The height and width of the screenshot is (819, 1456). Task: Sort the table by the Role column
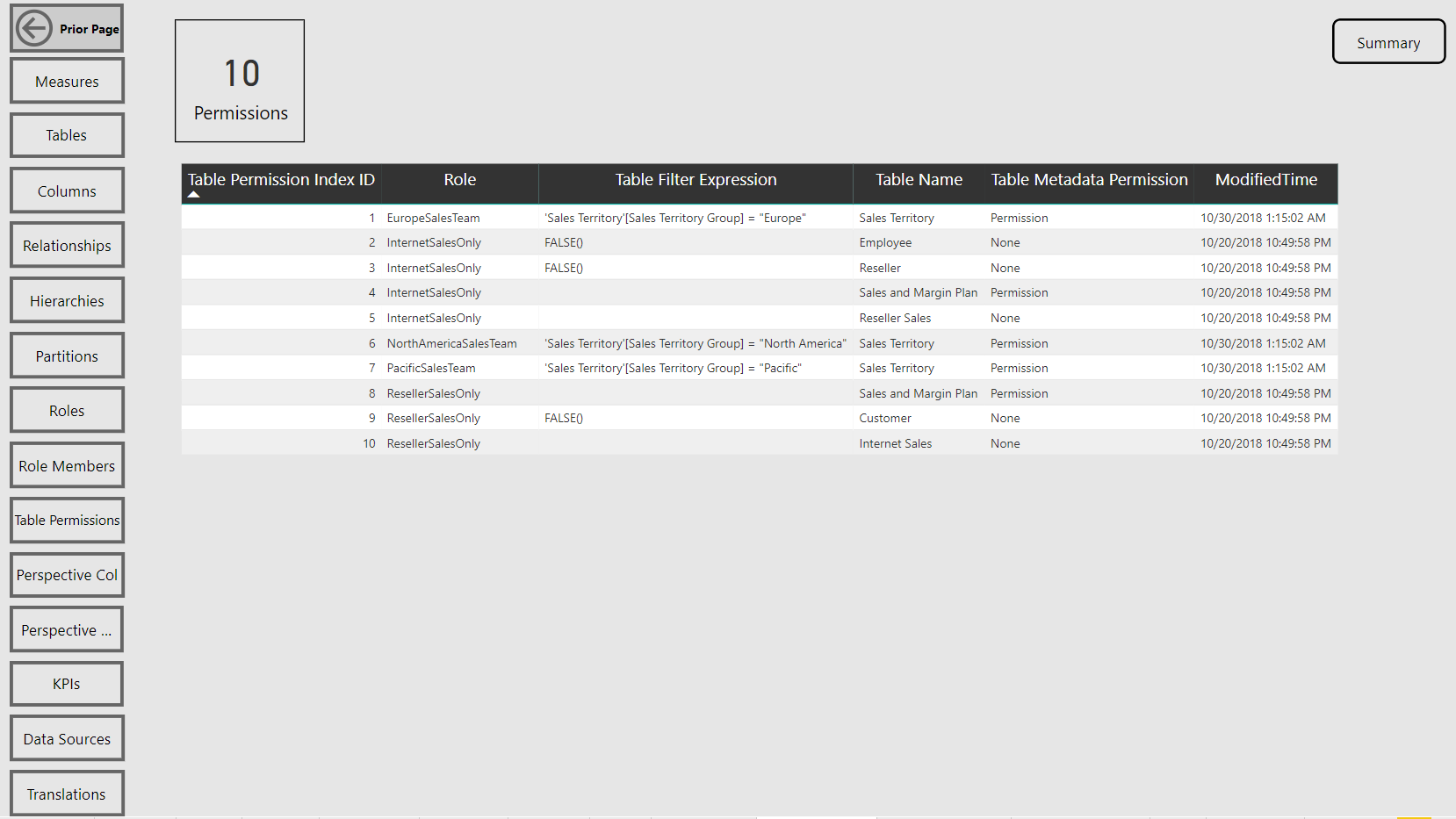(460, 179)
